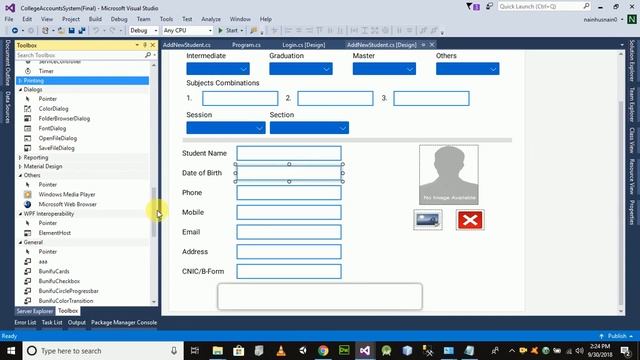This screenshot has width=640, height=360.
Task: Open the Windows Start menu
Action: pos(11,351)
